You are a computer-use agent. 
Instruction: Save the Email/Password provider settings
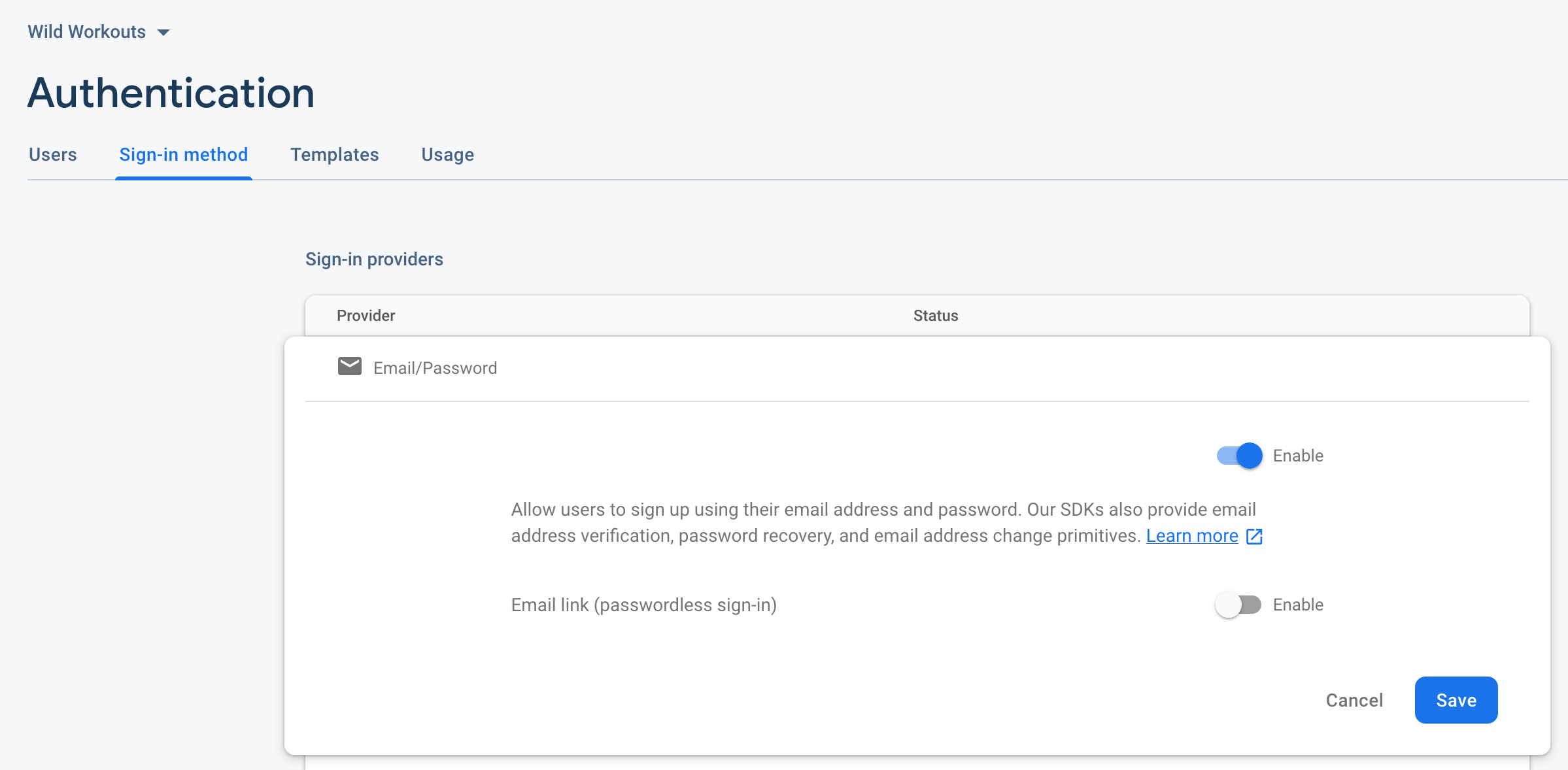point(1456,700)
